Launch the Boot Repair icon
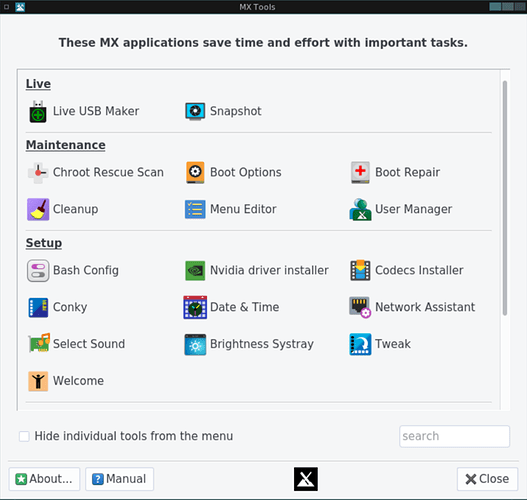Screen dimensions: 527x500 click(x=360, y=172)
